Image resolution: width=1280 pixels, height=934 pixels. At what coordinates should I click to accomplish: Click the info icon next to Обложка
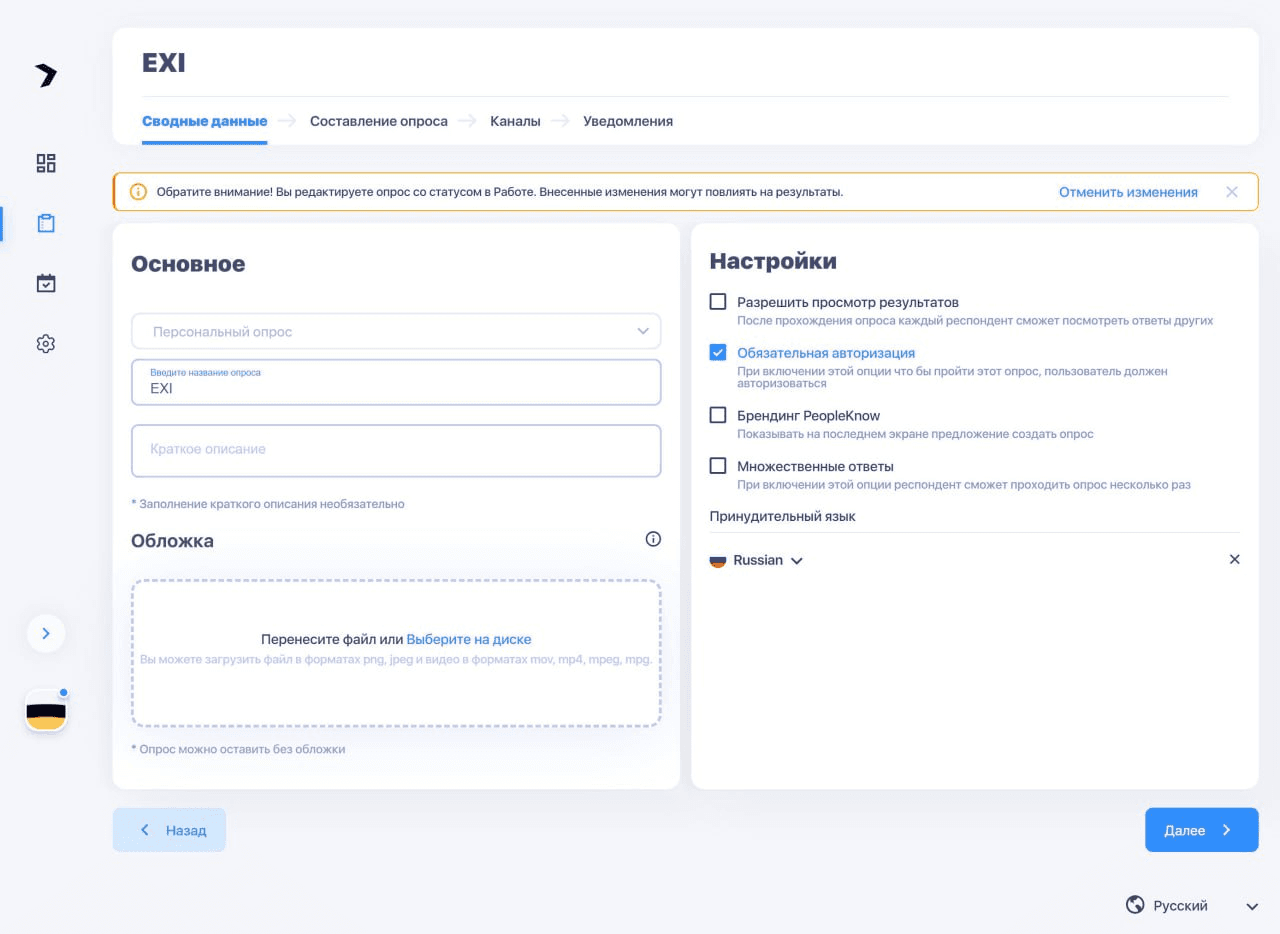(653, 539)
